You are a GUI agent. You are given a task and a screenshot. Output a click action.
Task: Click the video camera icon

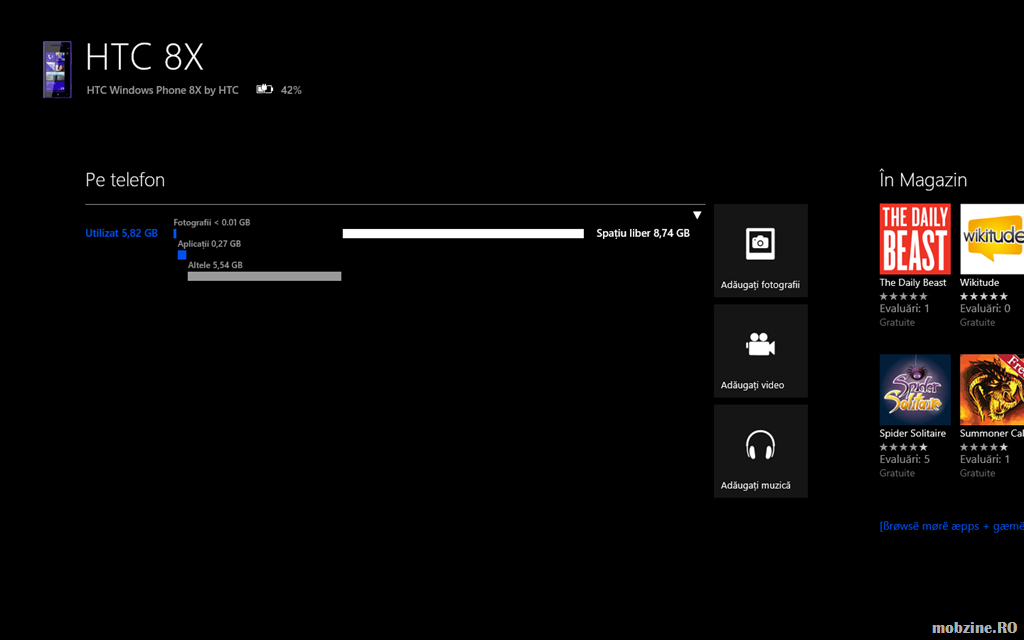coord(760,344)
